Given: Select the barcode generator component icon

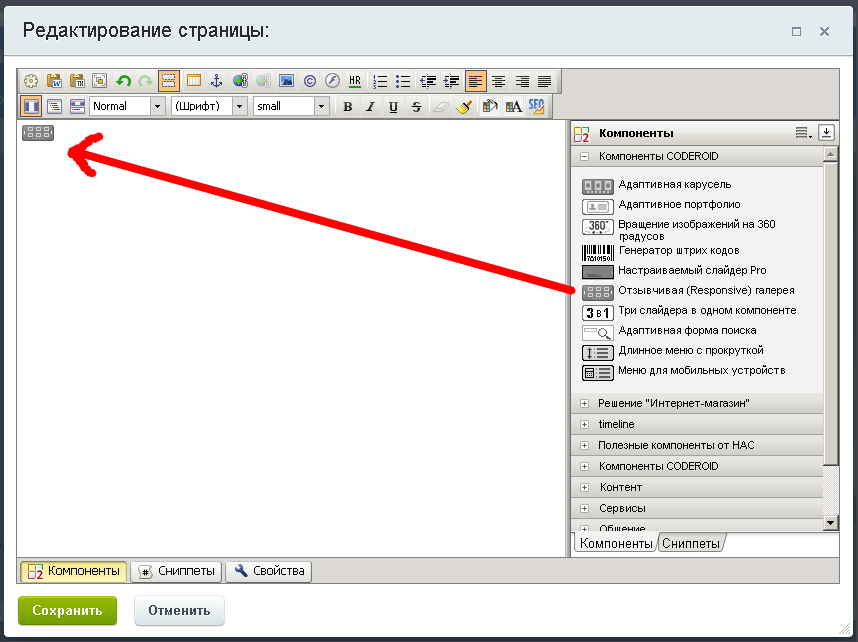Looking at the screenshot, I should click(x=597, y=252).
